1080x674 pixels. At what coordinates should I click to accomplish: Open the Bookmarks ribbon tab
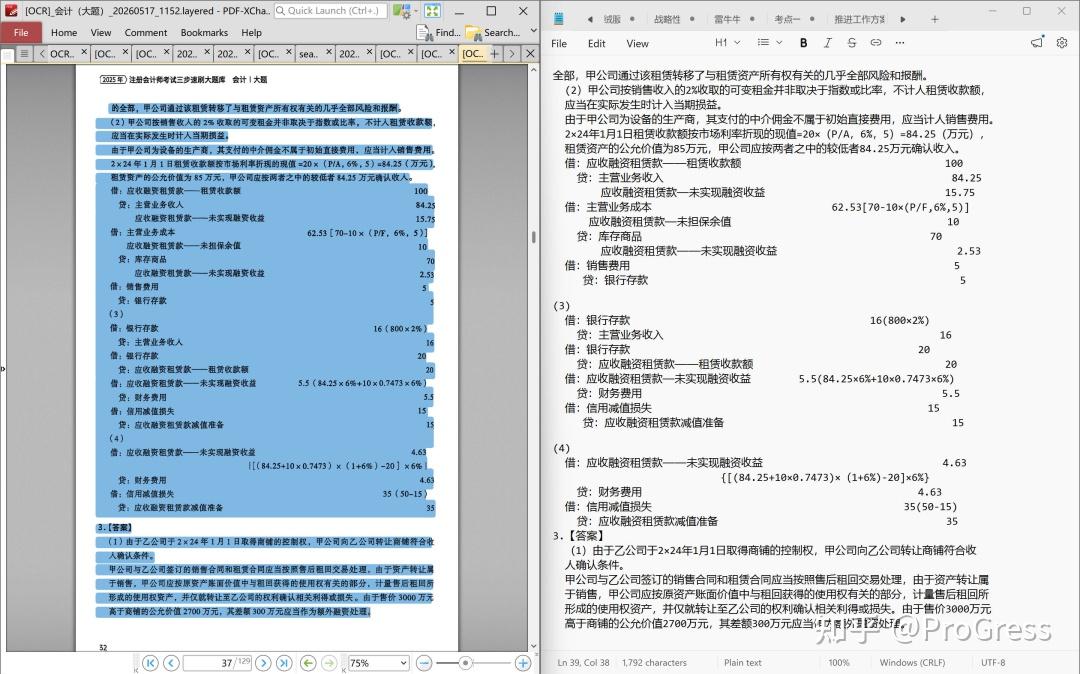point(204,32)
